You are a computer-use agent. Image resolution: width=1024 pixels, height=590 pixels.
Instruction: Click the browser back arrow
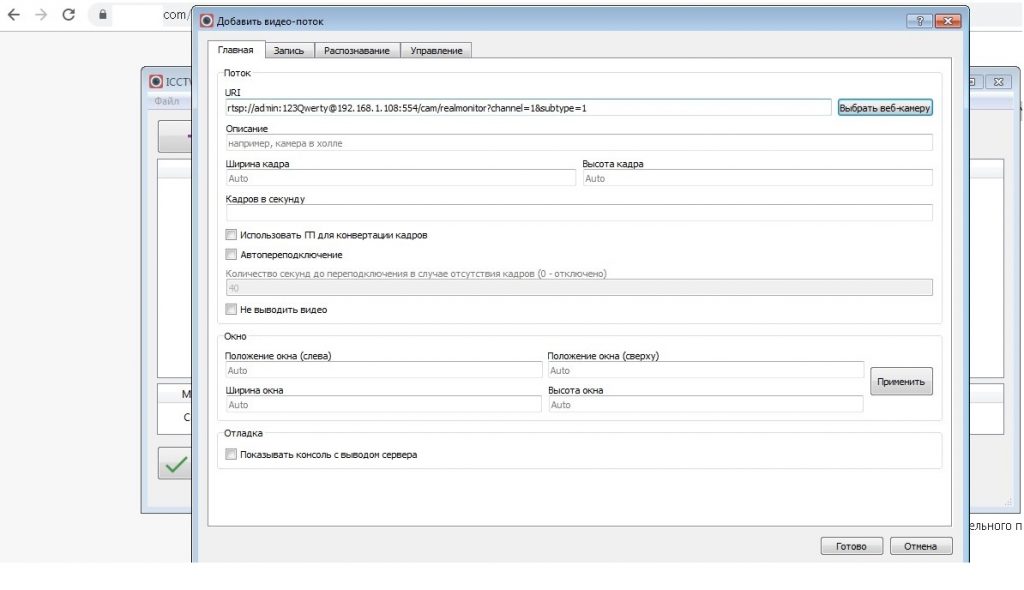tap(14, 15)
